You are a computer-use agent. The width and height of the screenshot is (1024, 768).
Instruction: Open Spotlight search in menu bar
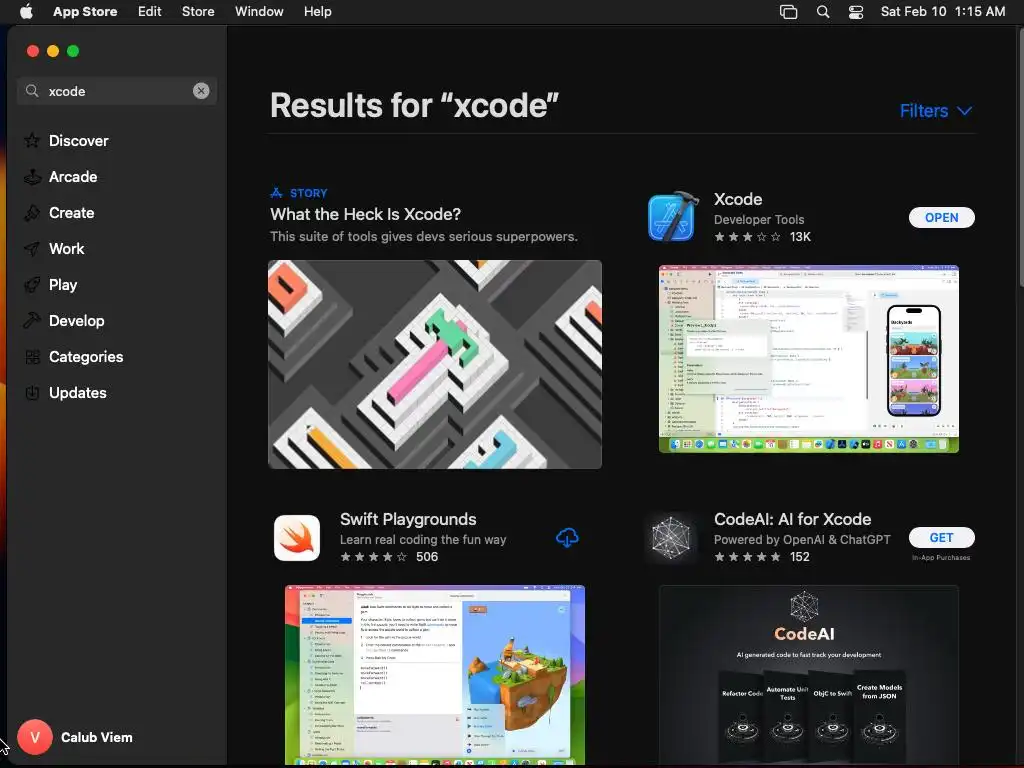(823, 12)
